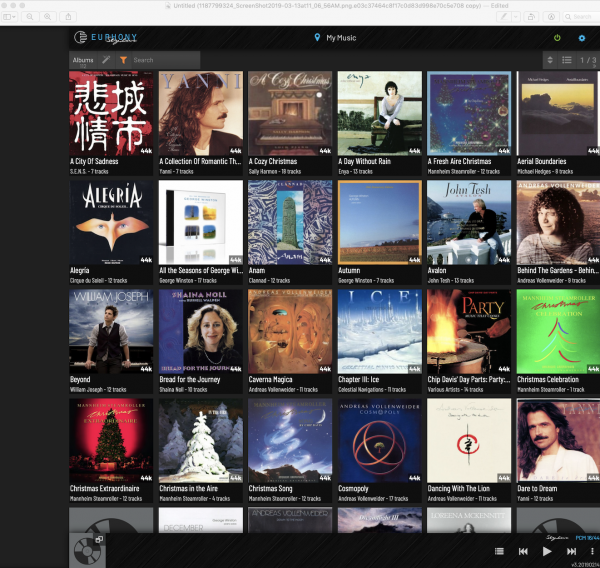Screen dimensions: 600x568
Task: Open All the Seasons of George Winston cover
Action: (x=201, y=222)
